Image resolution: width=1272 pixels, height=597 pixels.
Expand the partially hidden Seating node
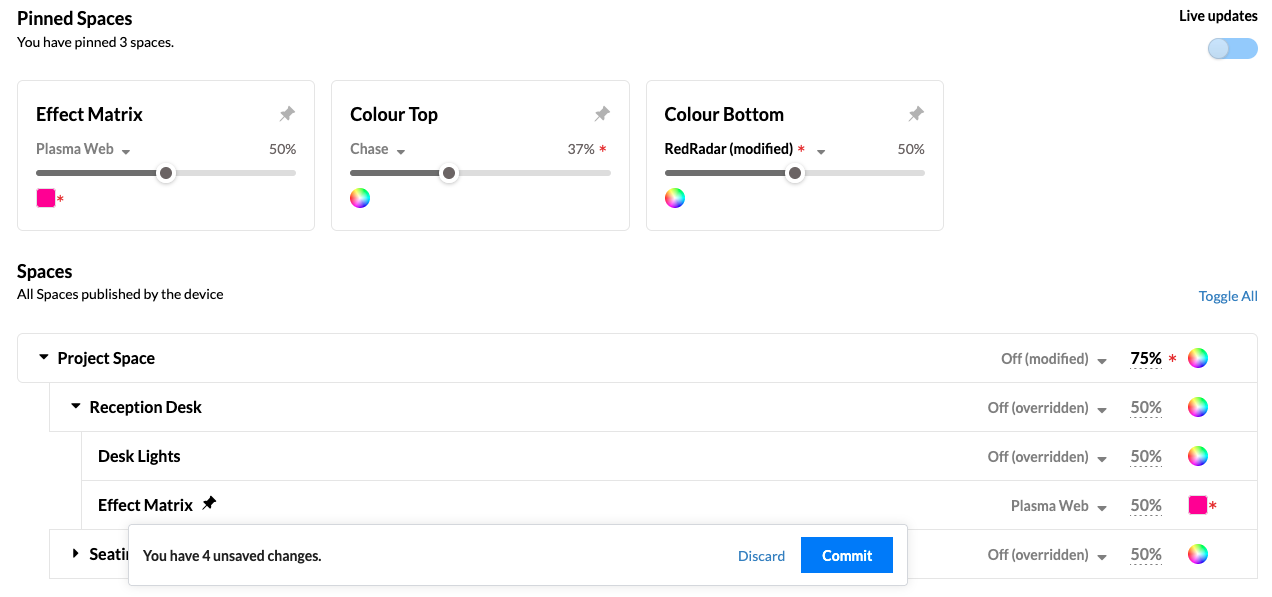click(x=76, y=553)
